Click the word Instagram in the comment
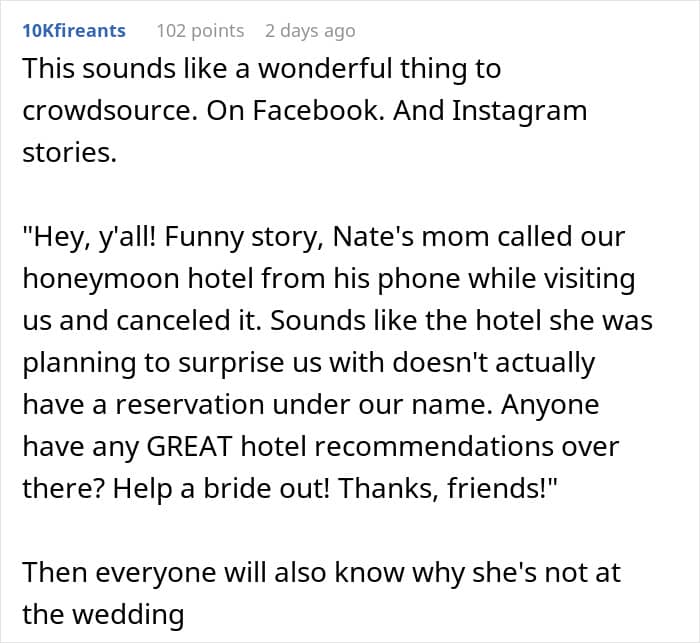Viewport: 700px width, 643px height. 519,111
